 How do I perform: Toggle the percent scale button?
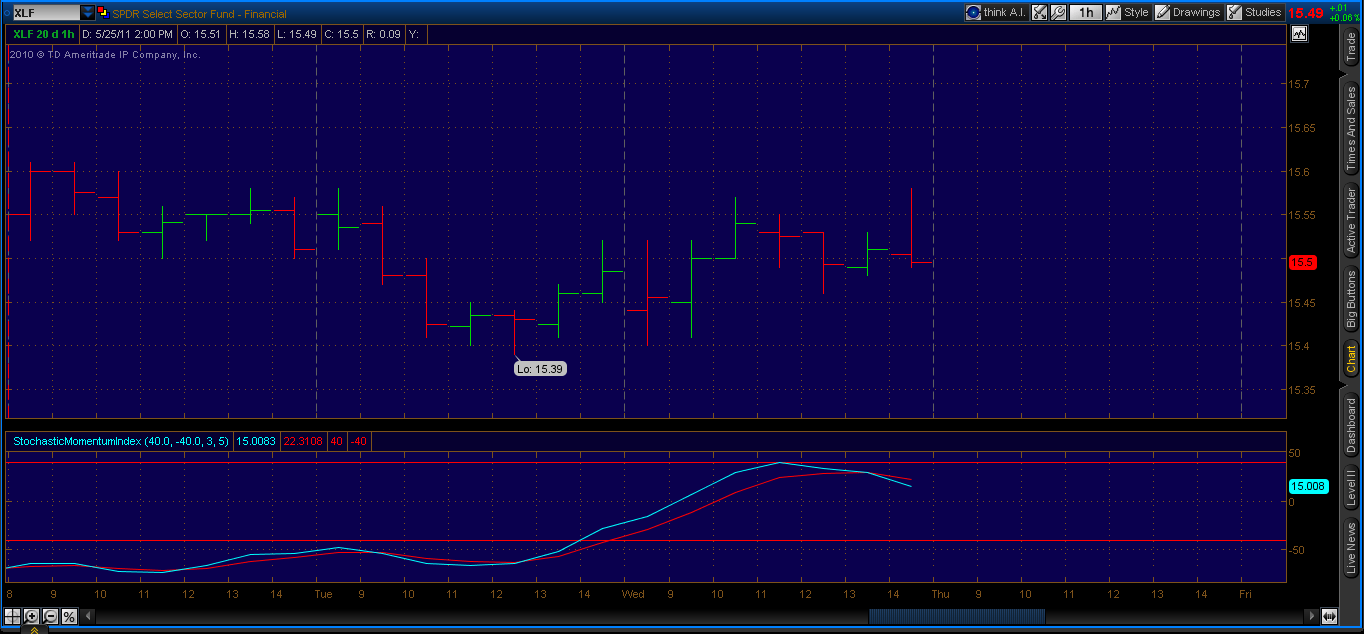tap(69, 616)
